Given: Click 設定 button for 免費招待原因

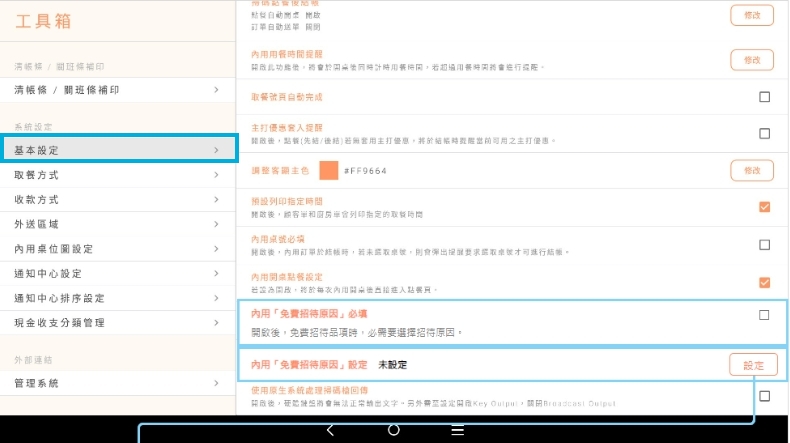Looking at the screenshot, I should click(x=752, y=365).
